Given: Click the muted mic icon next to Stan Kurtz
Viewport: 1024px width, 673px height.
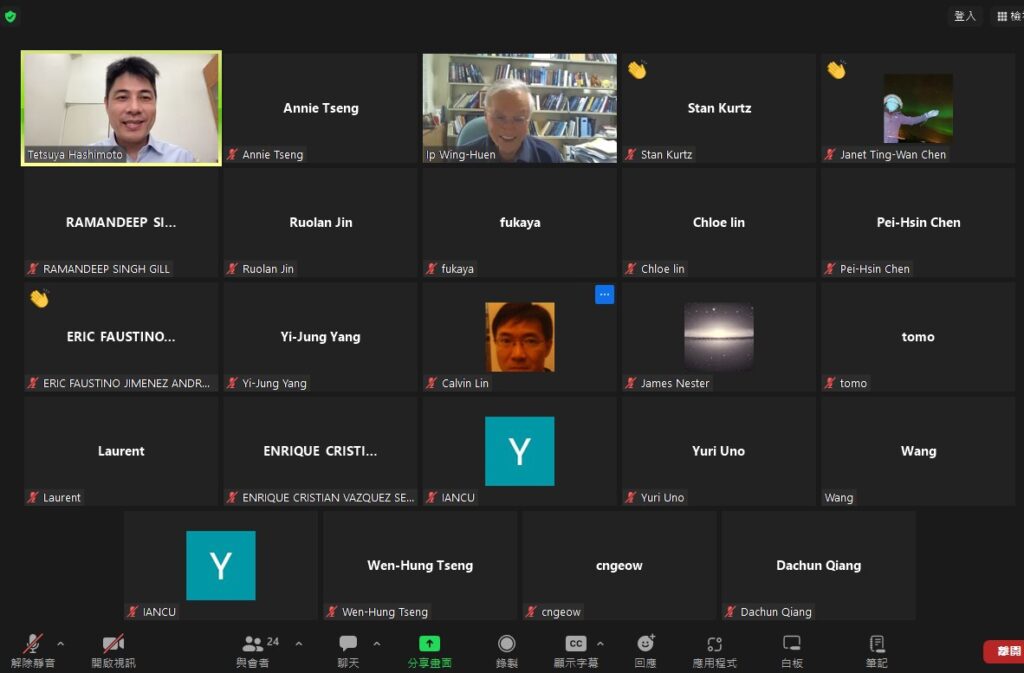Looking at the screenshot, I should coord(630,155).
